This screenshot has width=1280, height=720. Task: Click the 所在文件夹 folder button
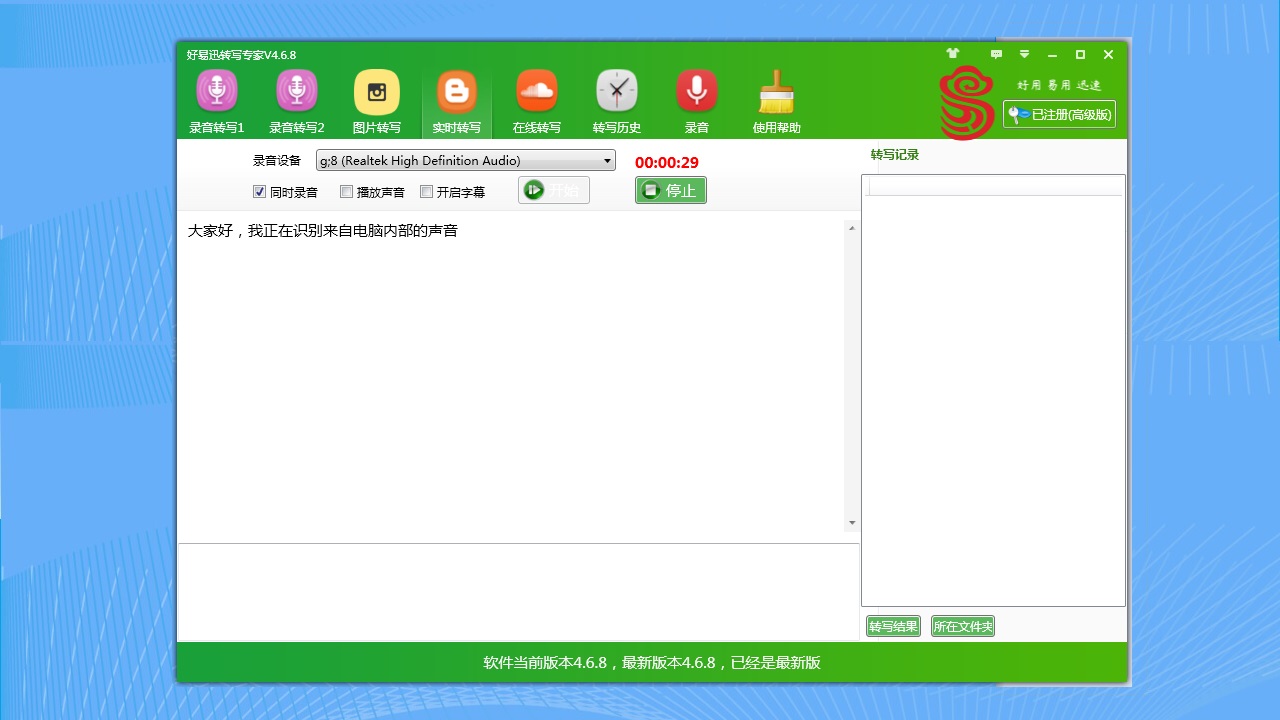[x=962, y=625]
